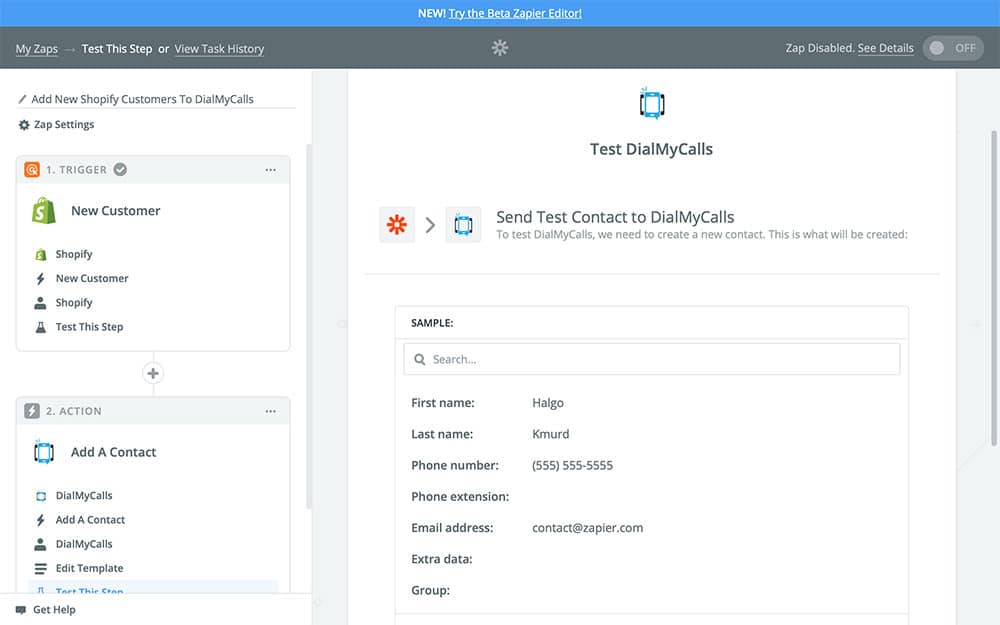The height and width of the screenshot is (625, 1000).
Task: Click the Zapier loading logo in header
Action: [500, 48]
